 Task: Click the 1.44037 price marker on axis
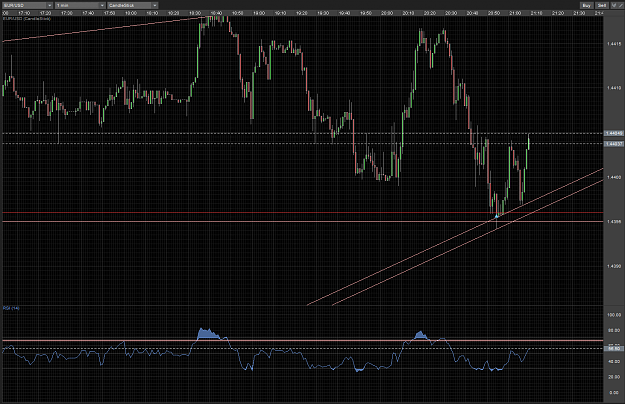point(614,143)
